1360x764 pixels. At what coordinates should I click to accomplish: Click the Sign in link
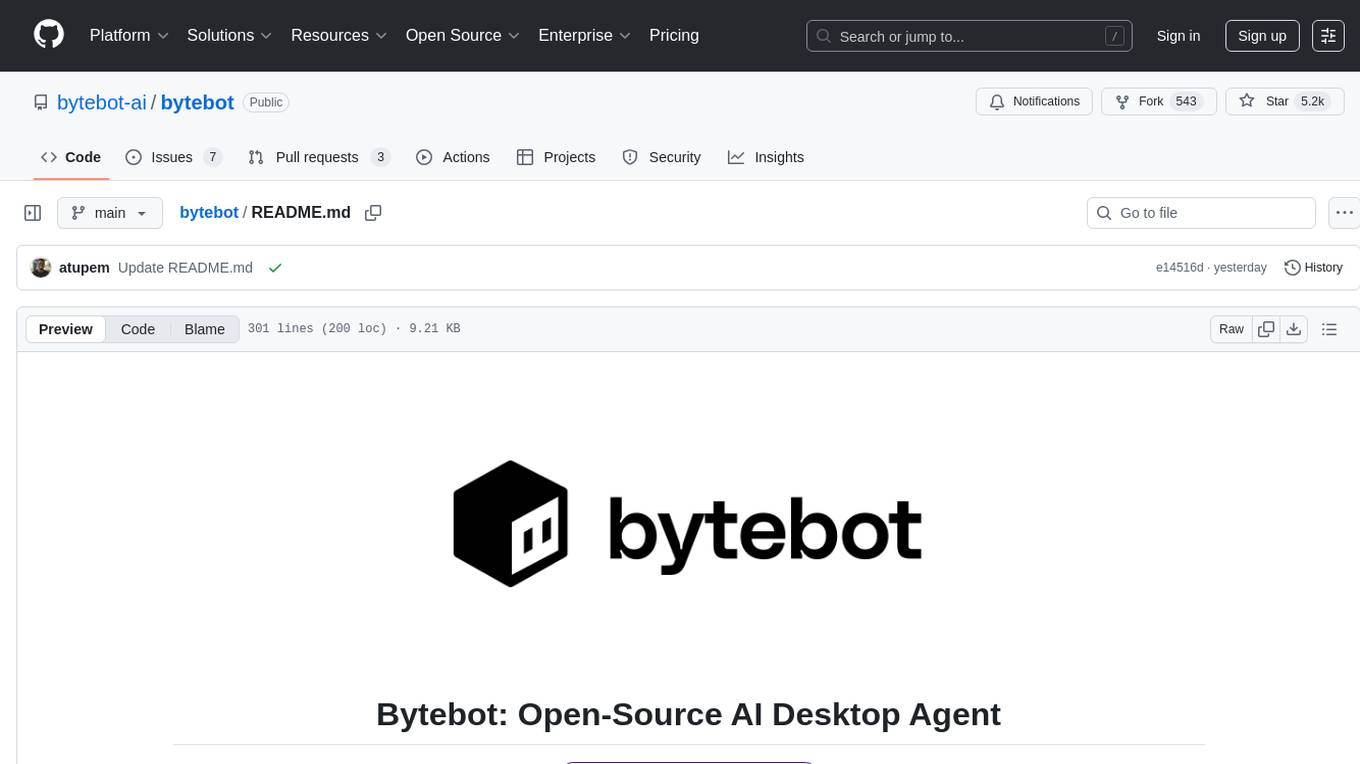click(1178, 36)
